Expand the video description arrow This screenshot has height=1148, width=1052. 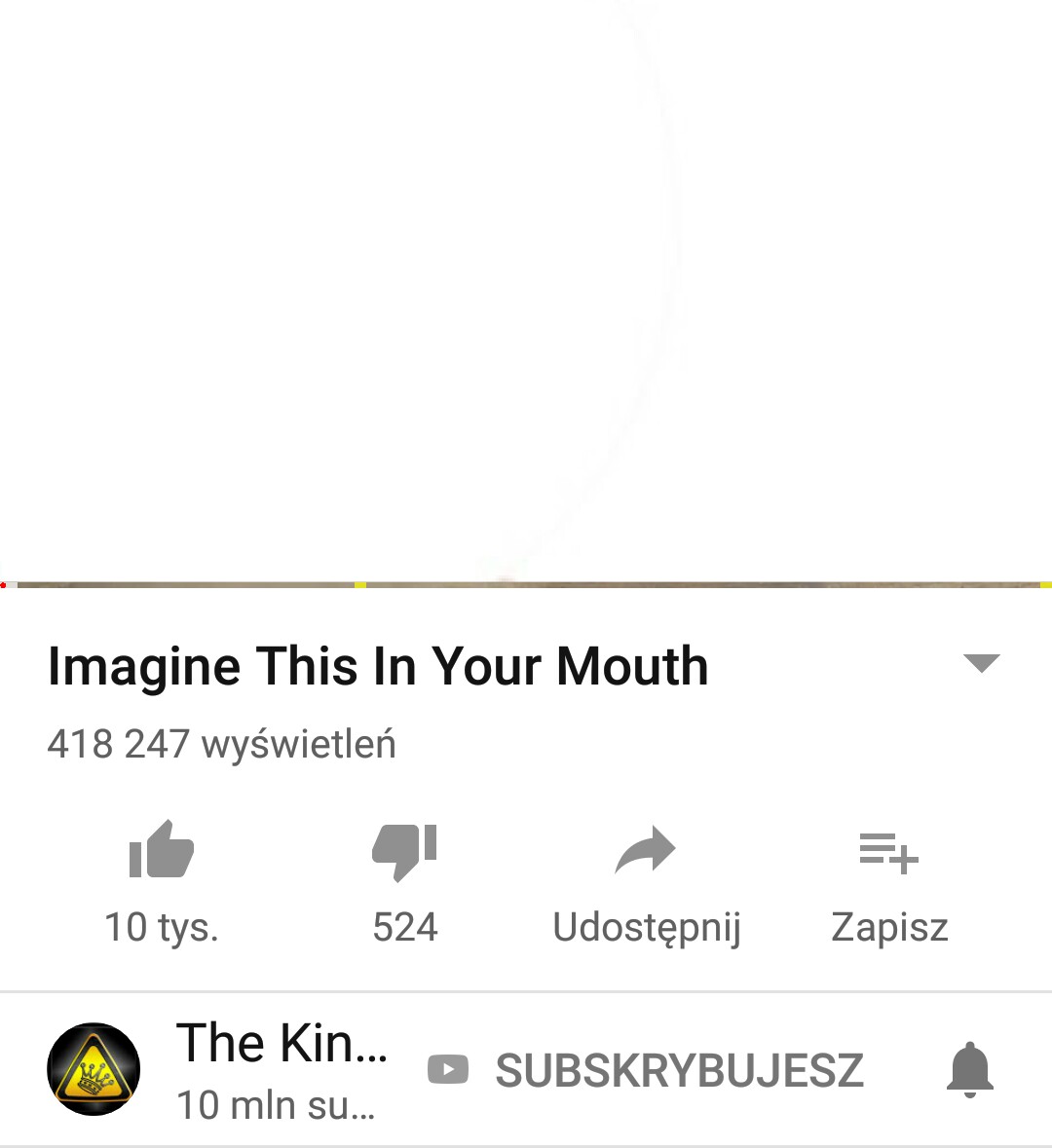981,662
